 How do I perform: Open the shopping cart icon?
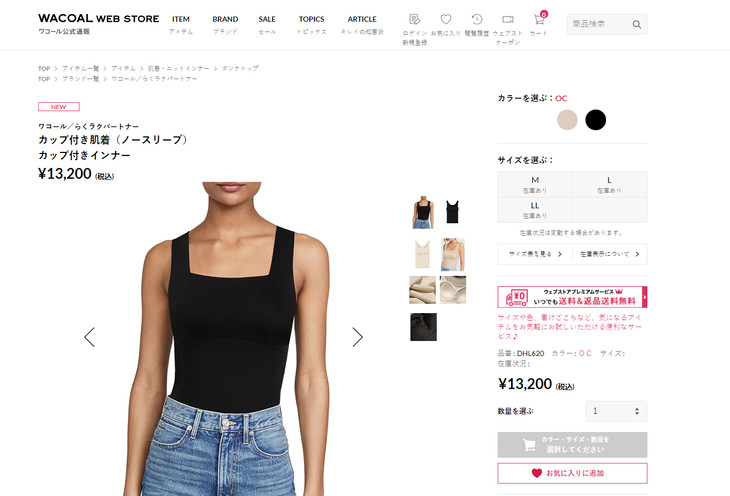click(x=539, y=19)
